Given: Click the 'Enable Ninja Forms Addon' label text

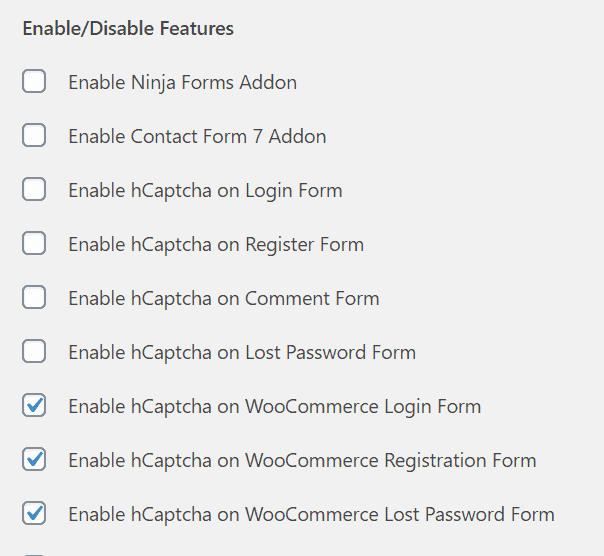Looking at the screenshot, I should [x=183, y=83].
